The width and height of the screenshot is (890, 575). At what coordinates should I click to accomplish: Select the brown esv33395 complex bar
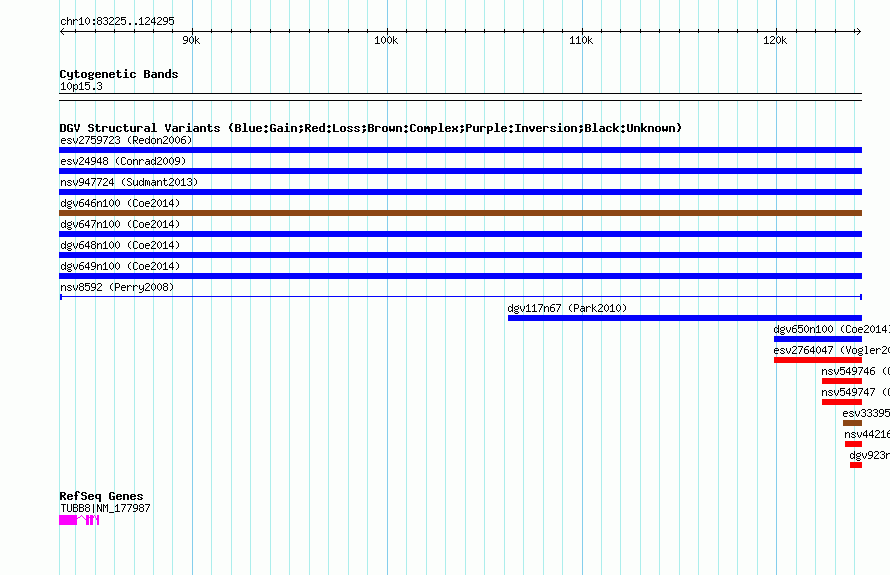853,423
